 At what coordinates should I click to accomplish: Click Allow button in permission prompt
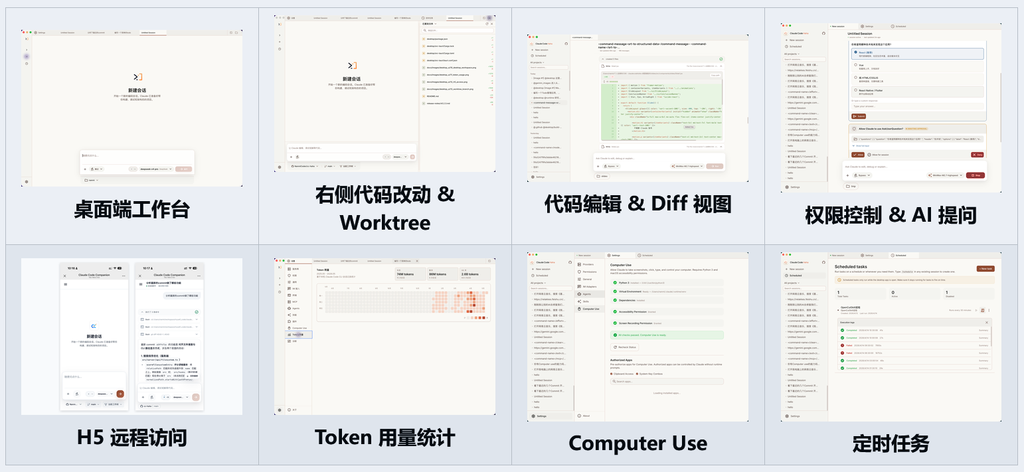[858, 155]
